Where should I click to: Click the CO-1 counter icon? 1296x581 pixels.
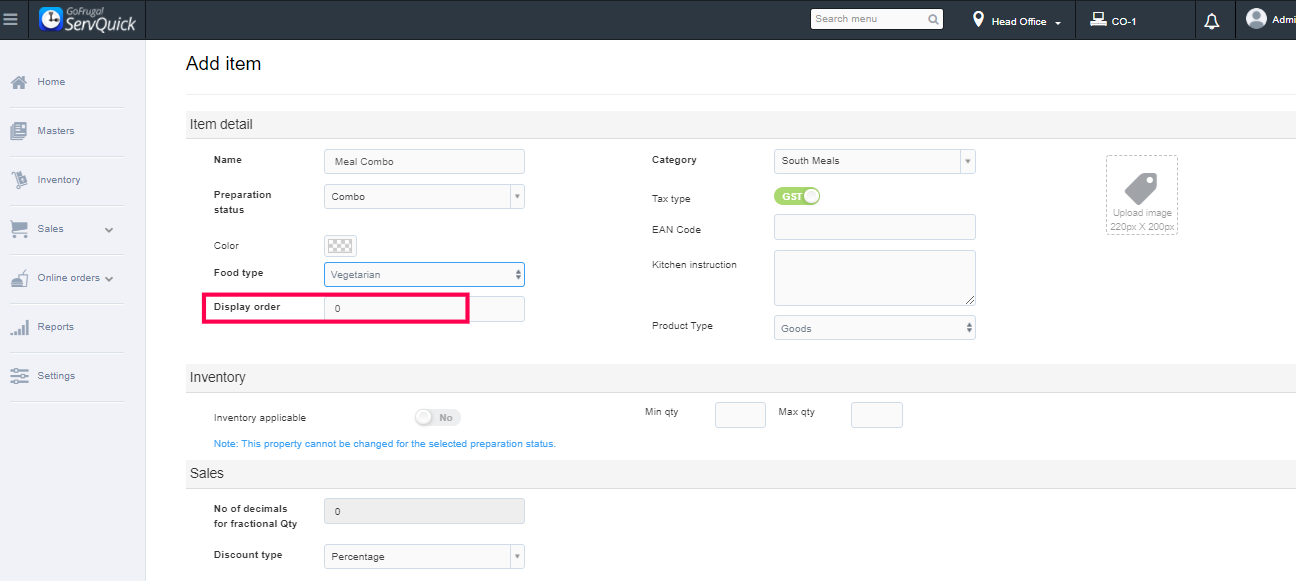(1097, 20)
